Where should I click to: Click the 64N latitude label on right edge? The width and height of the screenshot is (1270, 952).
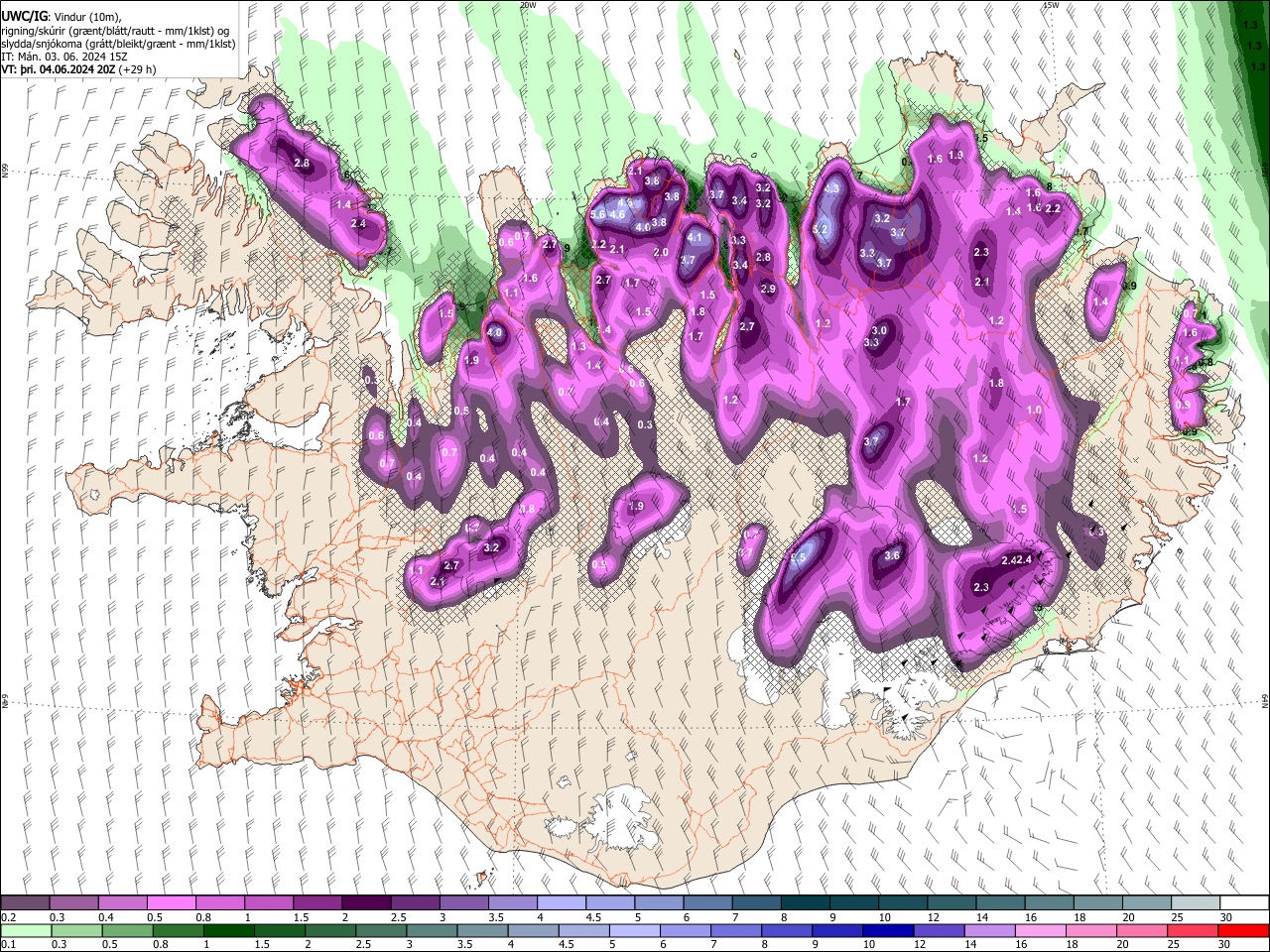coord(1265,700)
